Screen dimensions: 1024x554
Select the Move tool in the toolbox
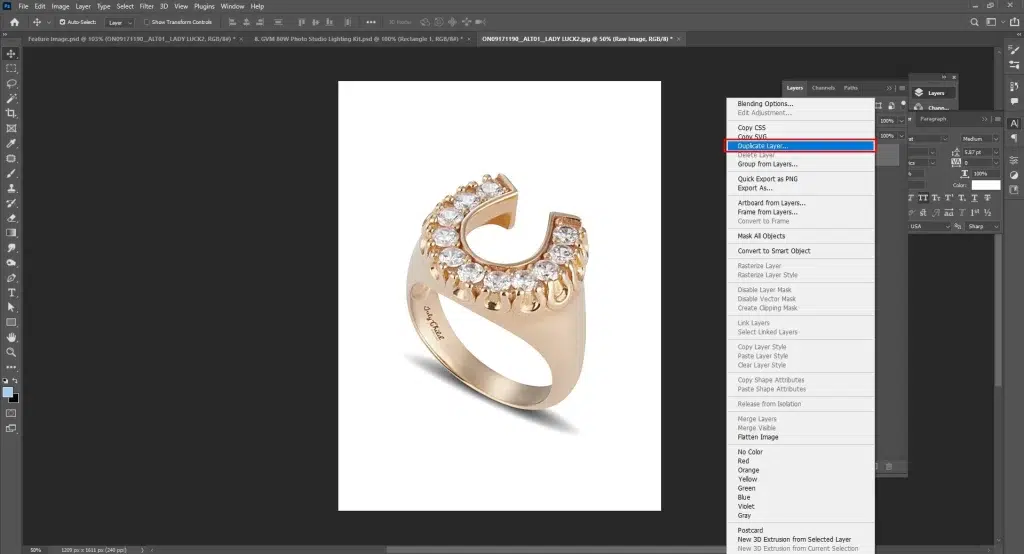click(12, 54)
